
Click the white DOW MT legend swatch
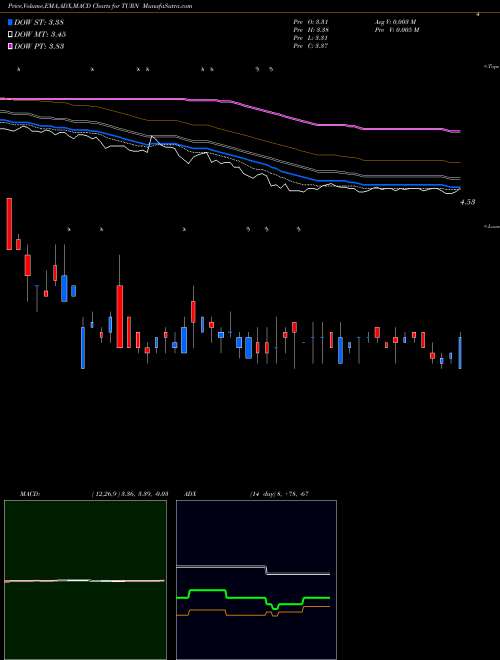coord(11,34)
